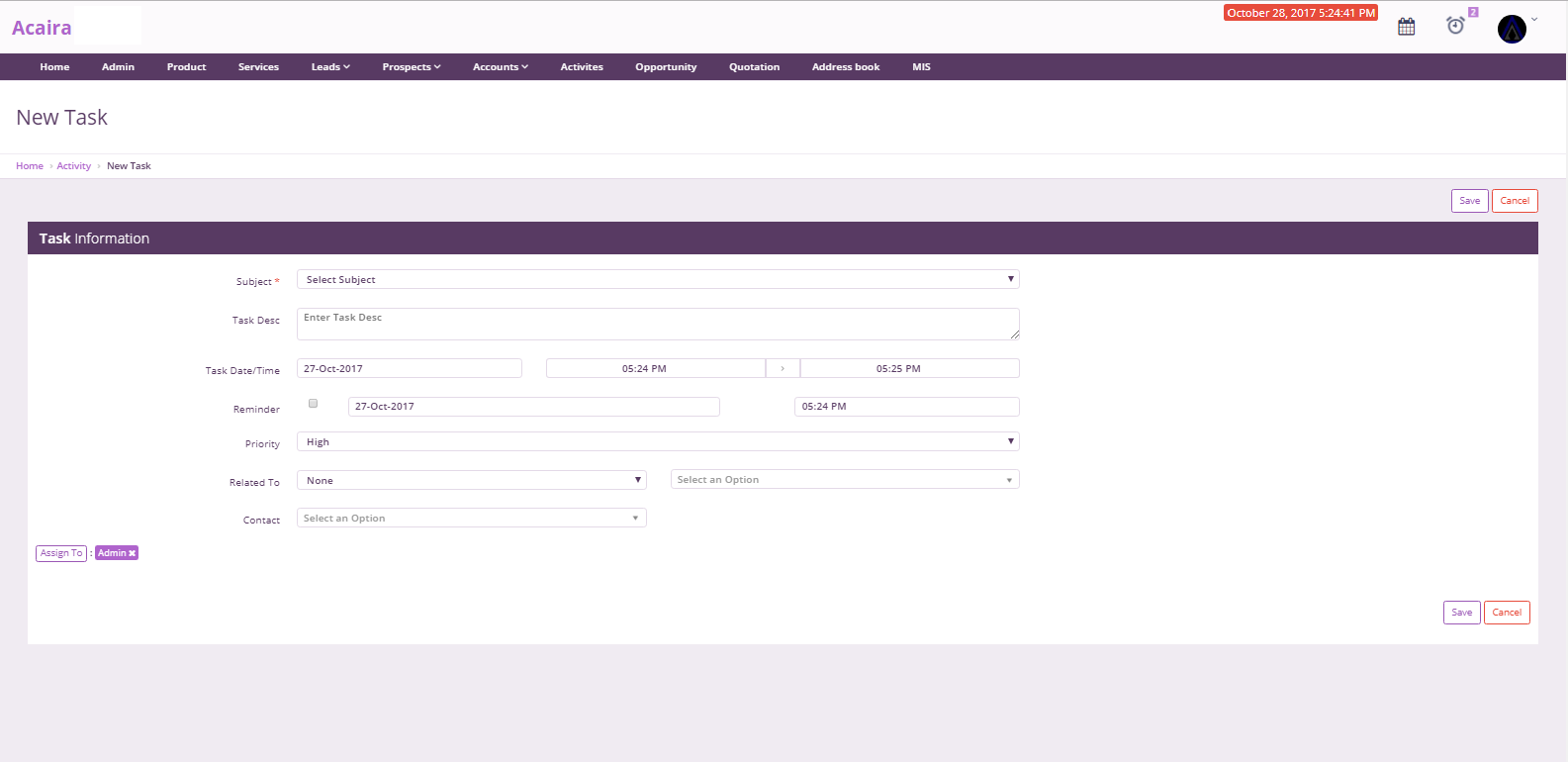Open the Accounts menu
1568x762 pixels.
click(x=500, y=67)
